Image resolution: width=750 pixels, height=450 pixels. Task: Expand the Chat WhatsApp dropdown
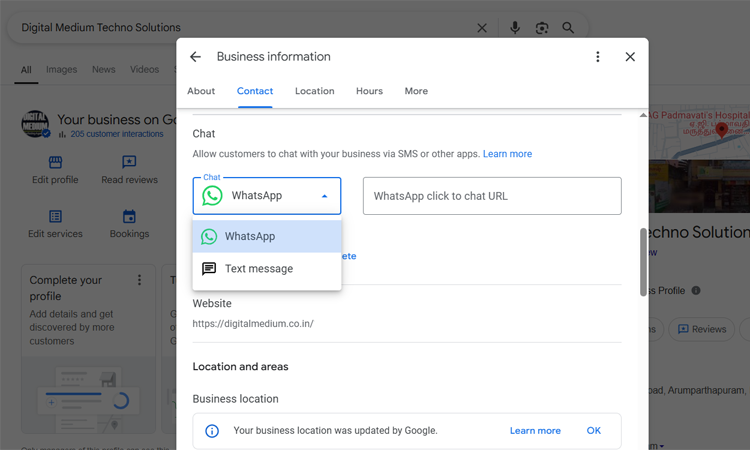(267, 196)
